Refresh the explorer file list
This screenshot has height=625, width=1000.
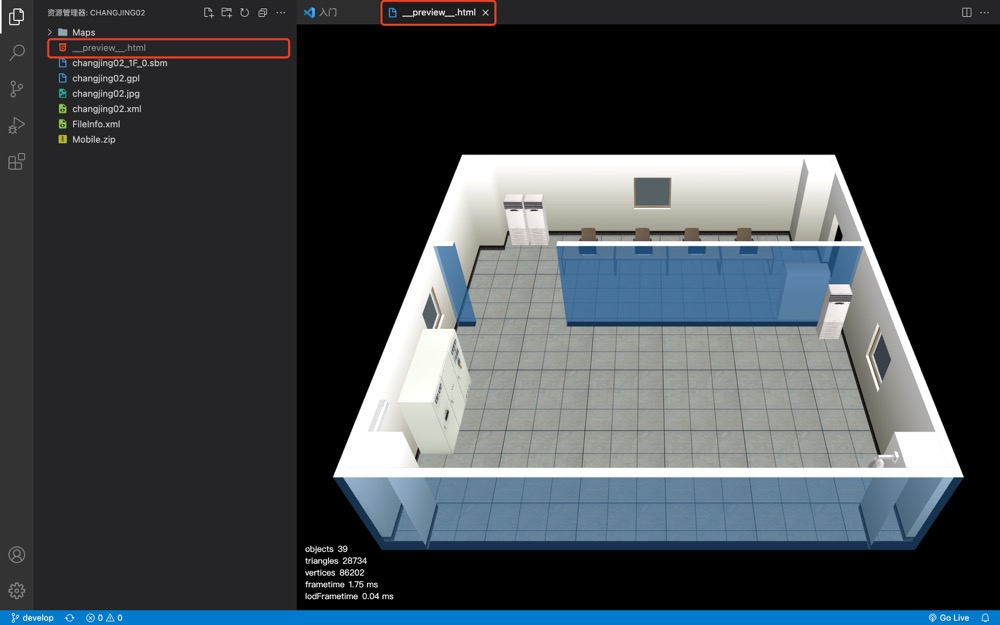[244, 13]
